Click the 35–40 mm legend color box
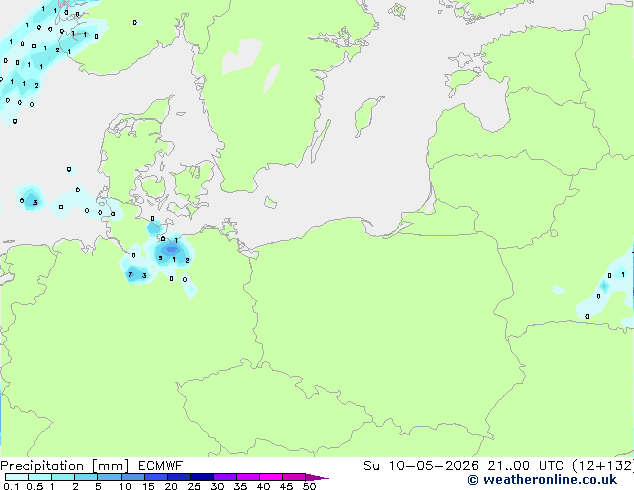Screen dimensions: 634x490 click(x=247, y=477)
